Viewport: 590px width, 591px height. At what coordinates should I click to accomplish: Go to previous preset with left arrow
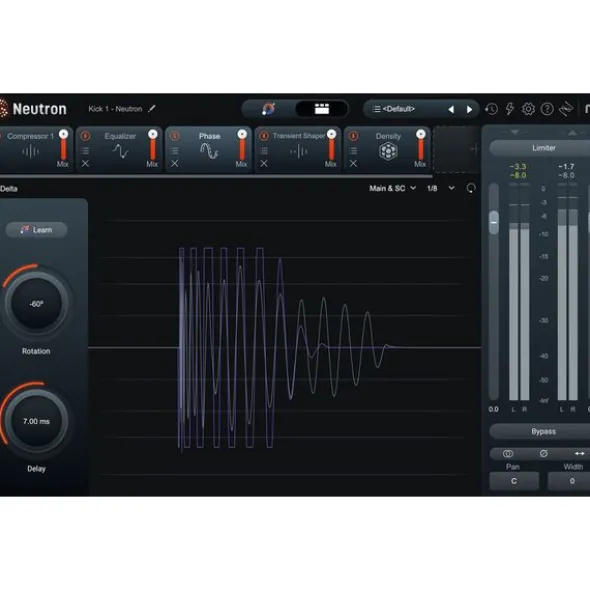point(451,110)
